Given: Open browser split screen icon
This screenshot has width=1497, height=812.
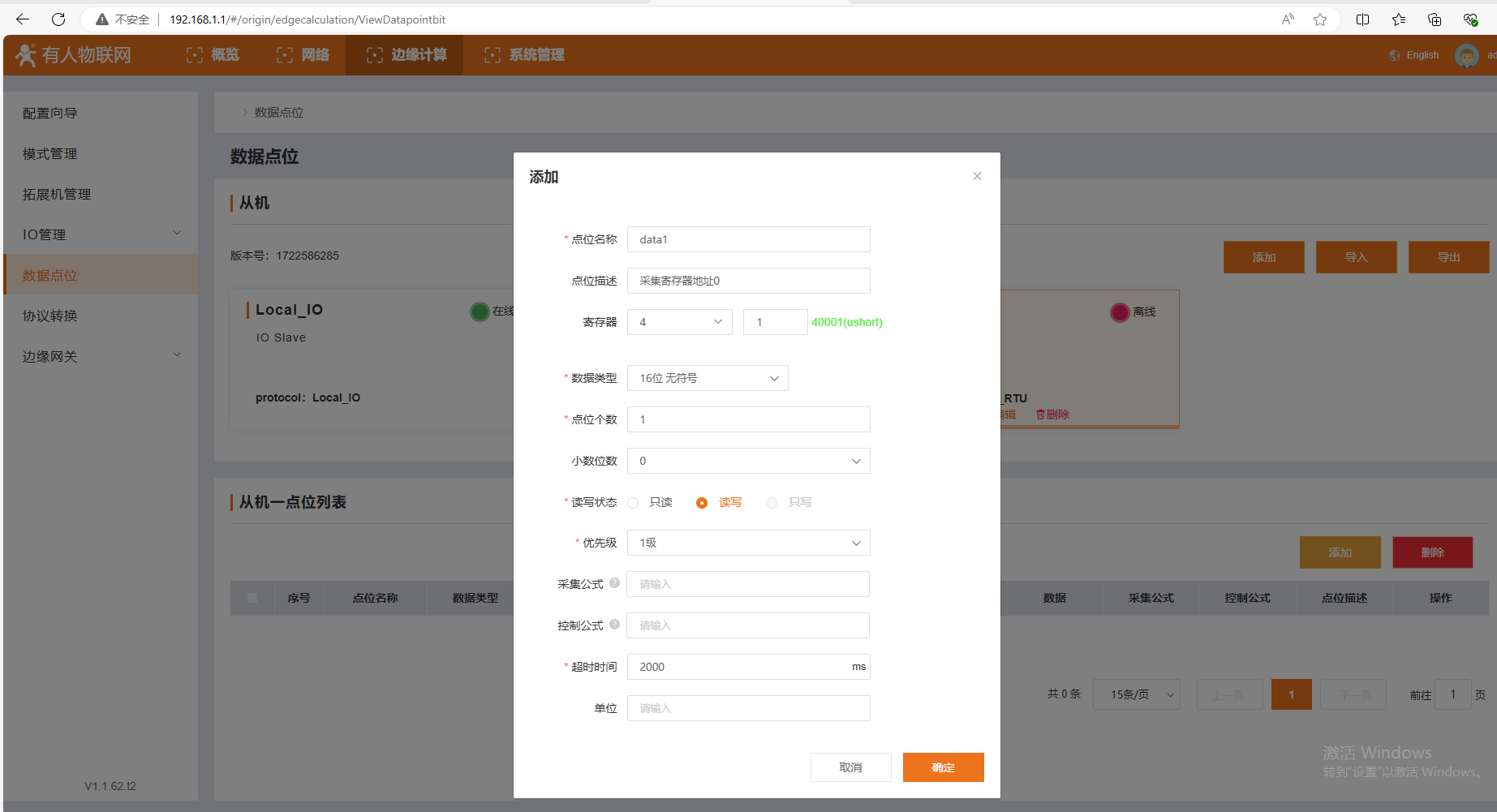Looking at the screenshot, I should 1362,19.
